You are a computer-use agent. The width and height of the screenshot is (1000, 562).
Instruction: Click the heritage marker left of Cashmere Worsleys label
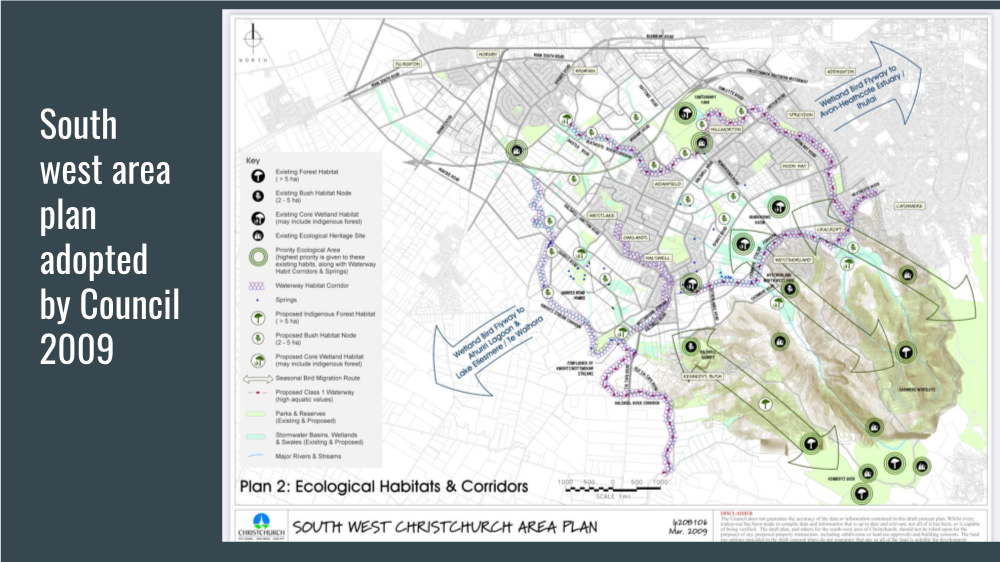click(874, 427)
